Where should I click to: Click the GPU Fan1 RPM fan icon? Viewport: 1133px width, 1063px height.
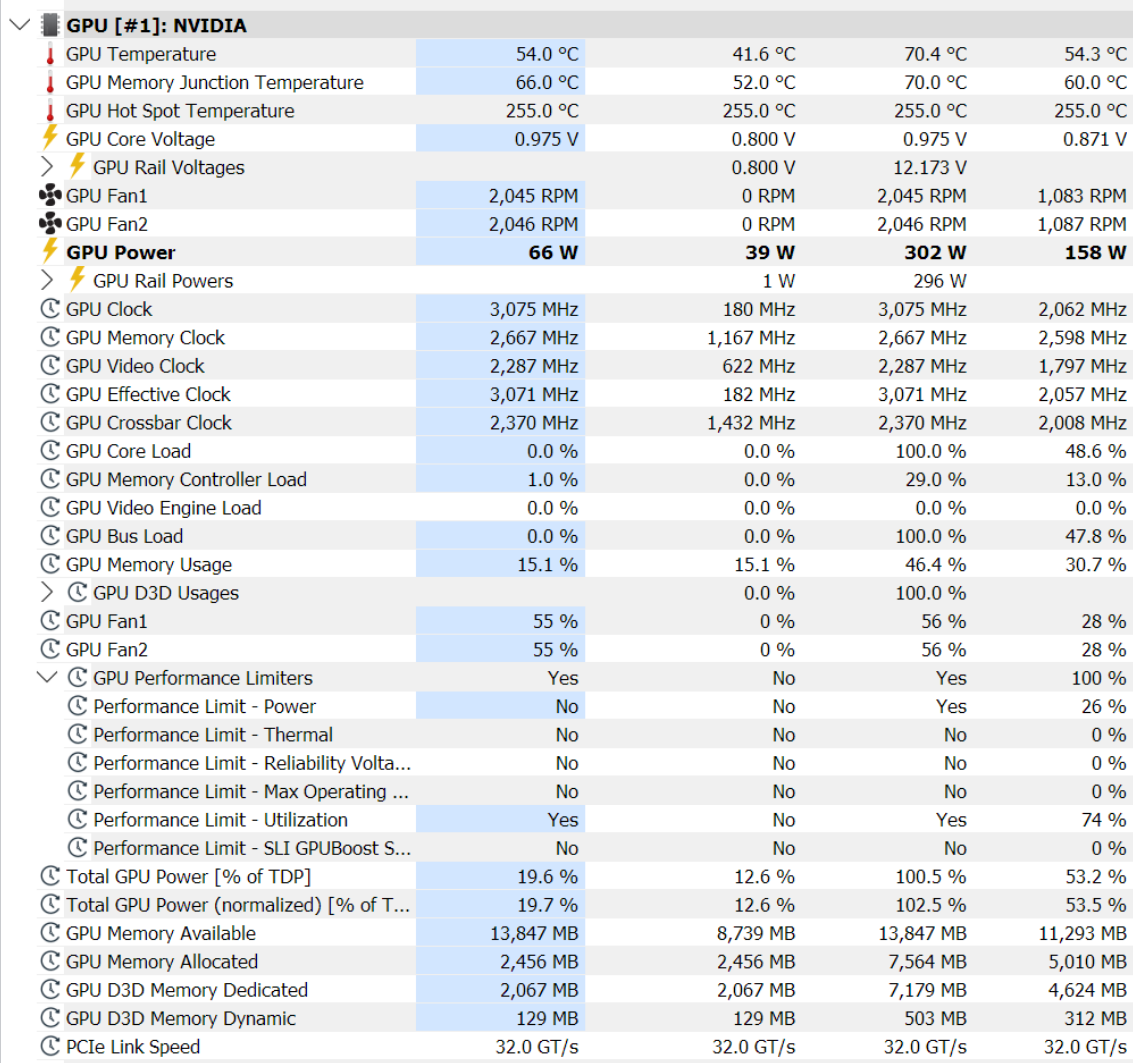pos(50,196)
